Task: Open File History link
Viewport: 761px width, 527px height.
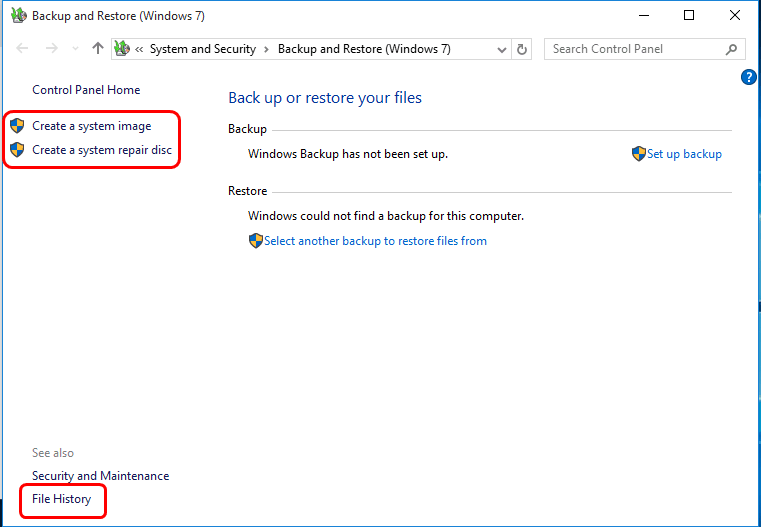Action: click(x=62, y=499)
